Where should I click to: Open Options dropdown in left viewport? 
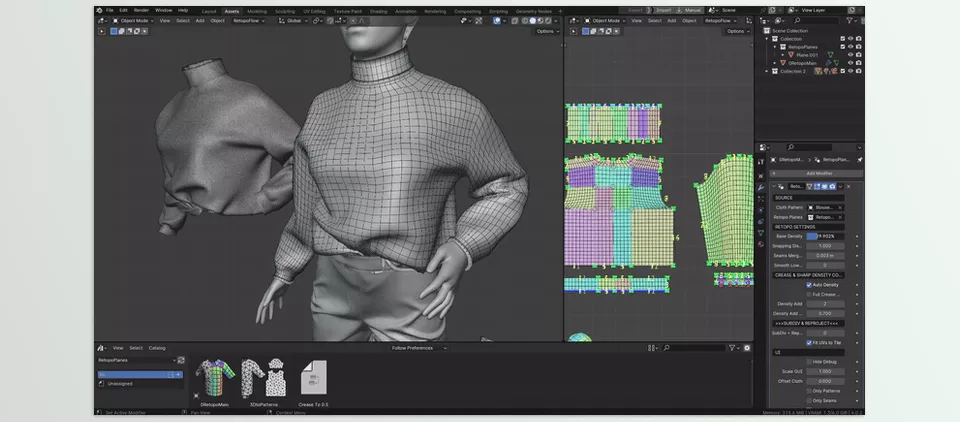(x=546, y=31)
